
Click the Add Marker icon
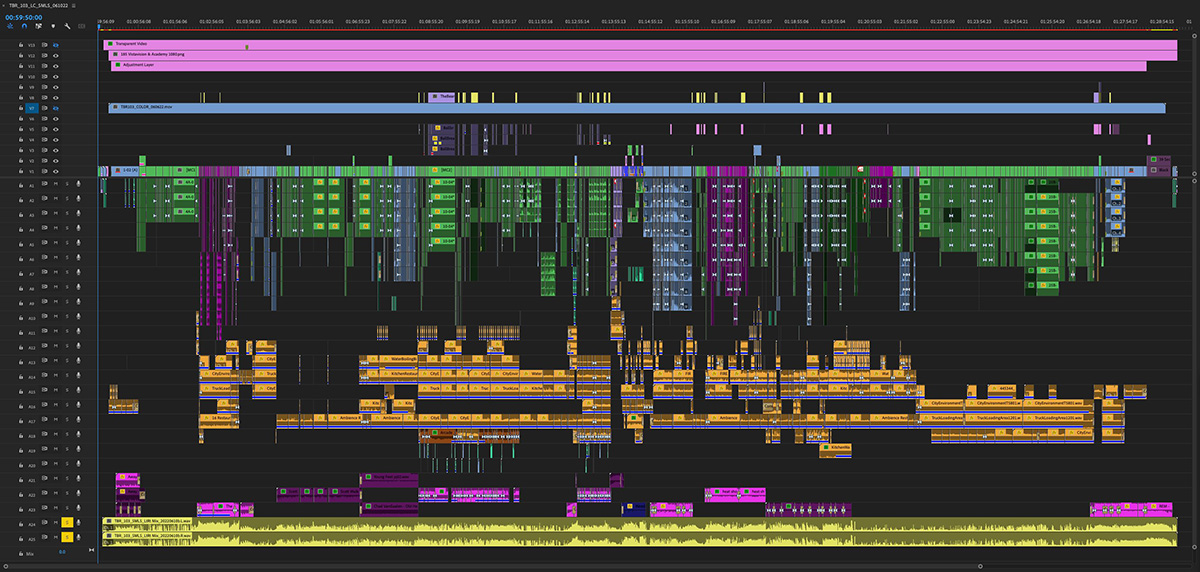coord(53,26)
